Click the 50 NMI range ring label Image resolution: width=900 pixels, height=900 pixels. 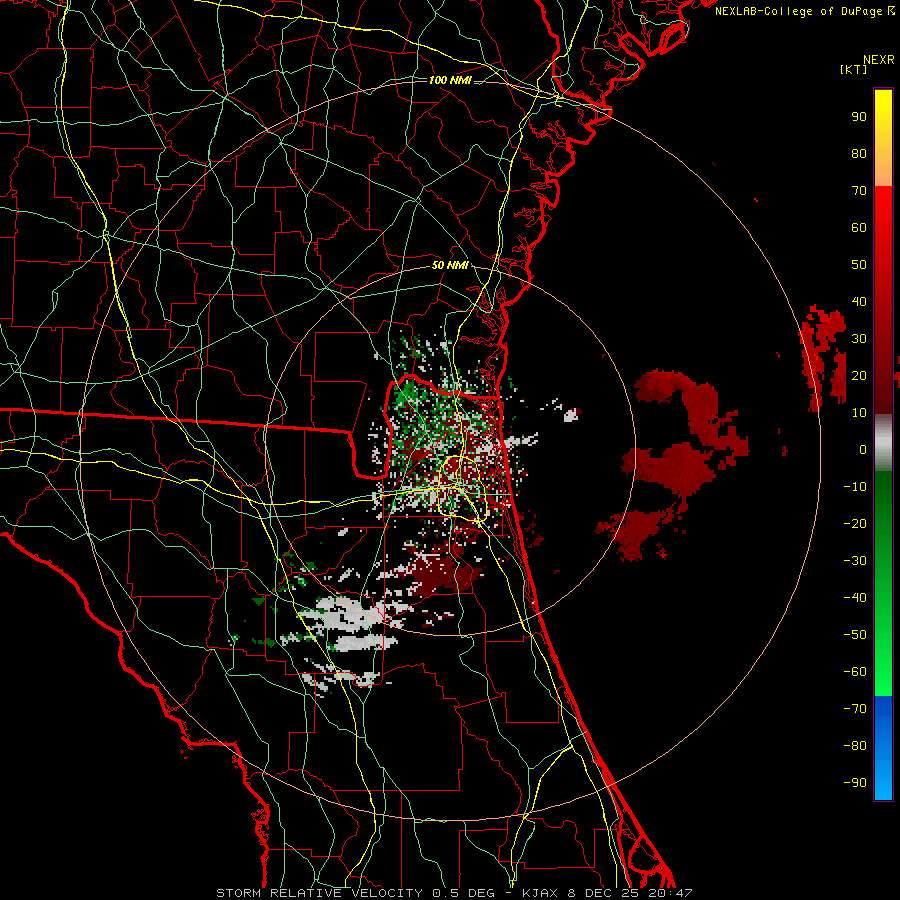(x=450, y=265)
